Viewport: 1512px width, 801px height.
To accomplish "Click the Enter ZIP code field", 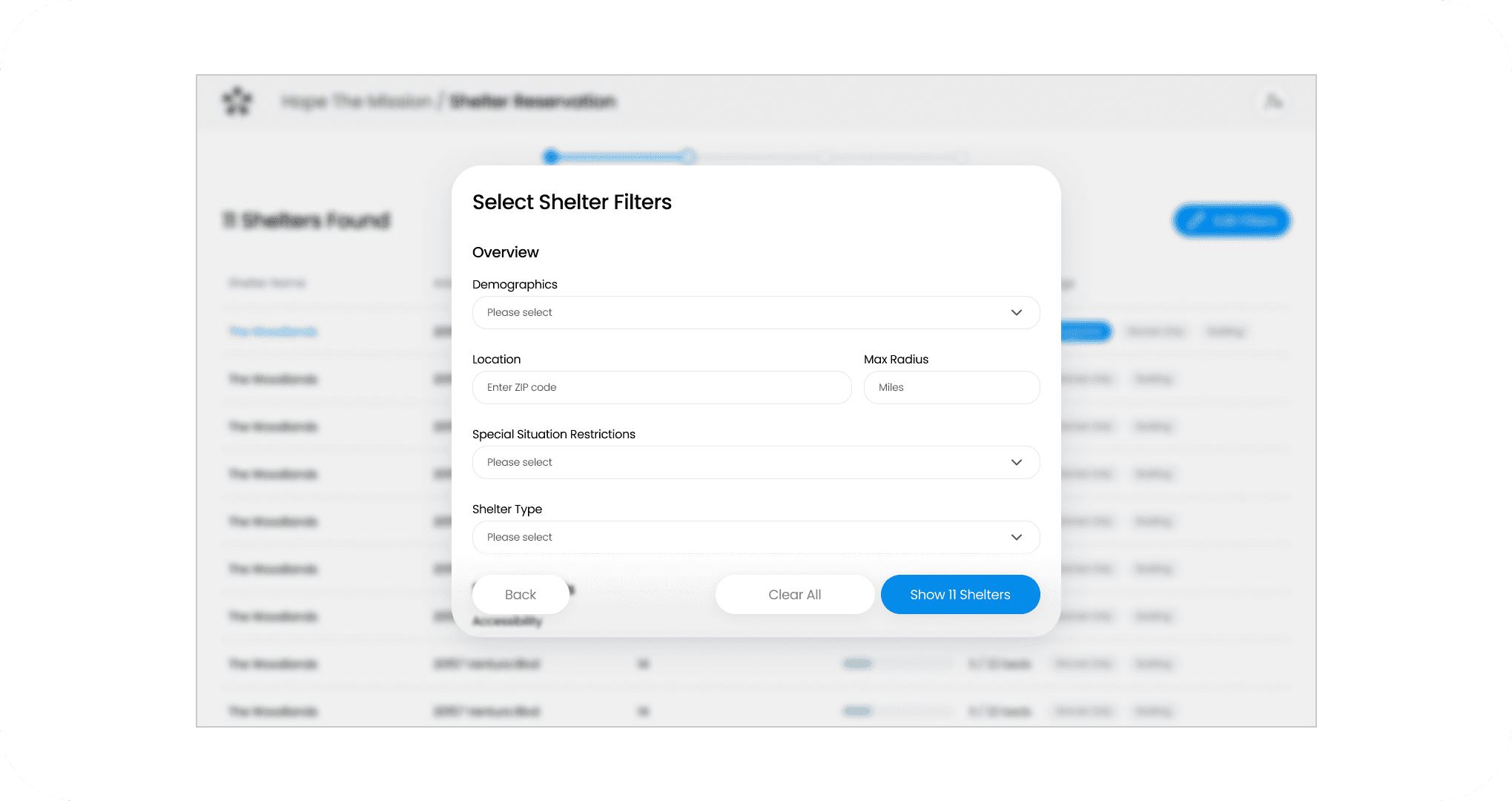I will click(x=661, y=387).
